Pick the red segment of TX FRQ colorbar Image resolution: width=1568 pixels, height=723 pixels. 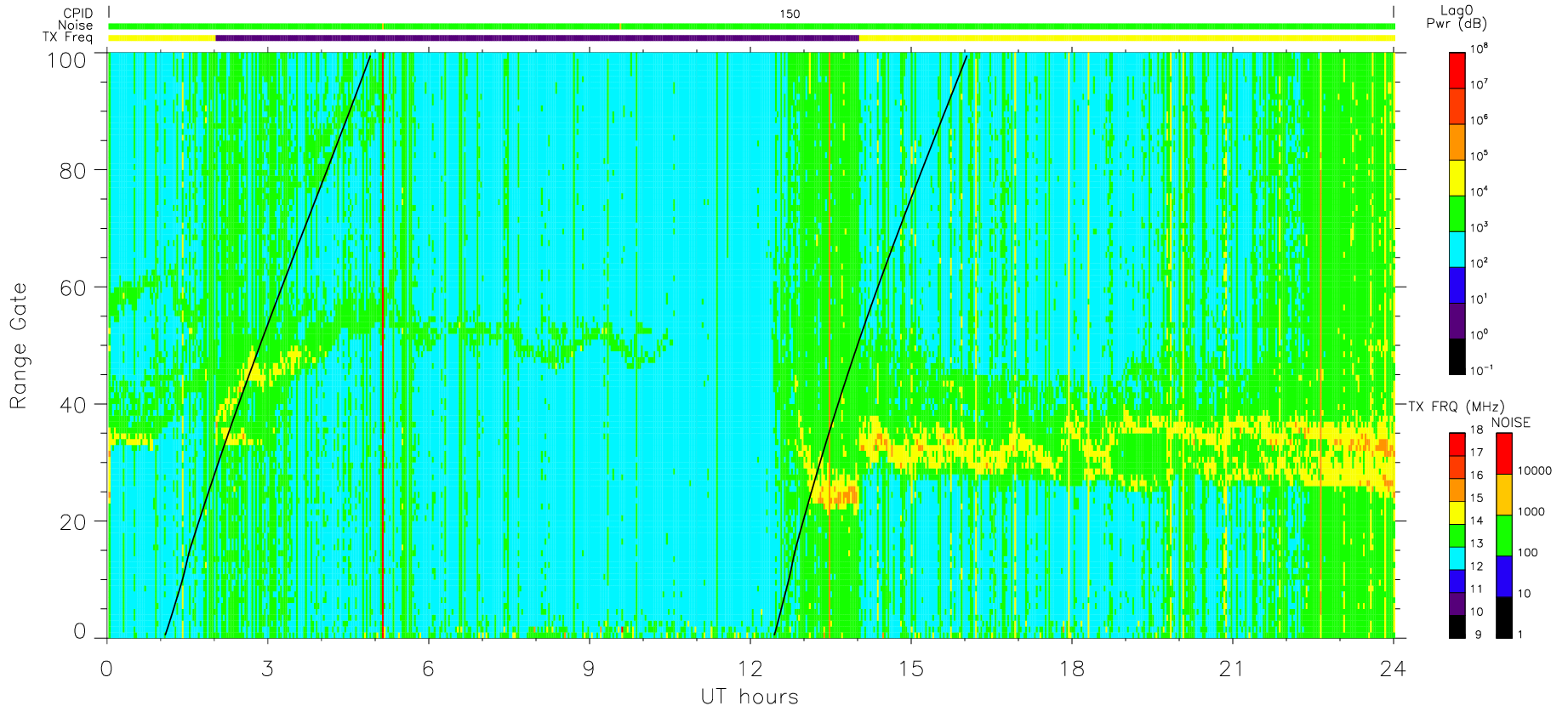1457,444
